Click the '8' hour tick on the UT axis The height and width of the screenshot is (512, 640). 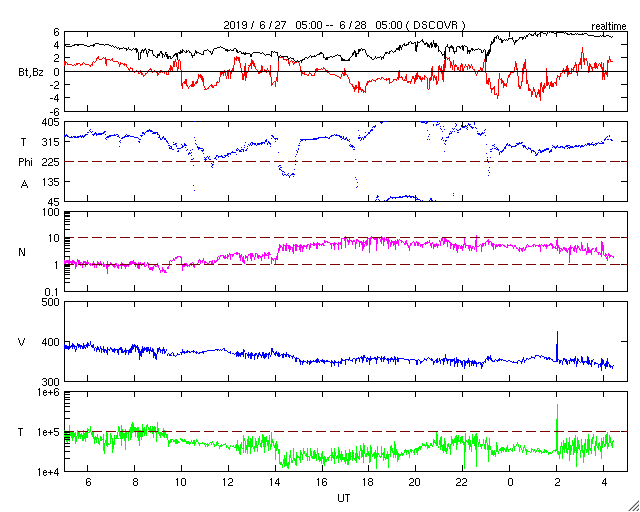pos(135,482)
